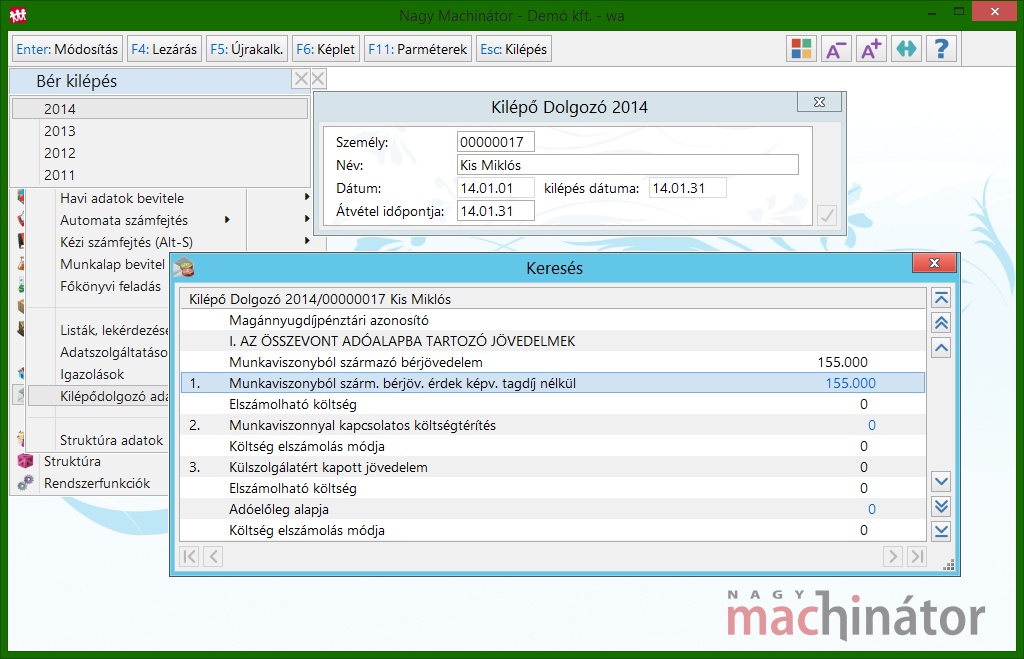Page down with double down chevron
1024x659 pixels.
pos(941,506)
